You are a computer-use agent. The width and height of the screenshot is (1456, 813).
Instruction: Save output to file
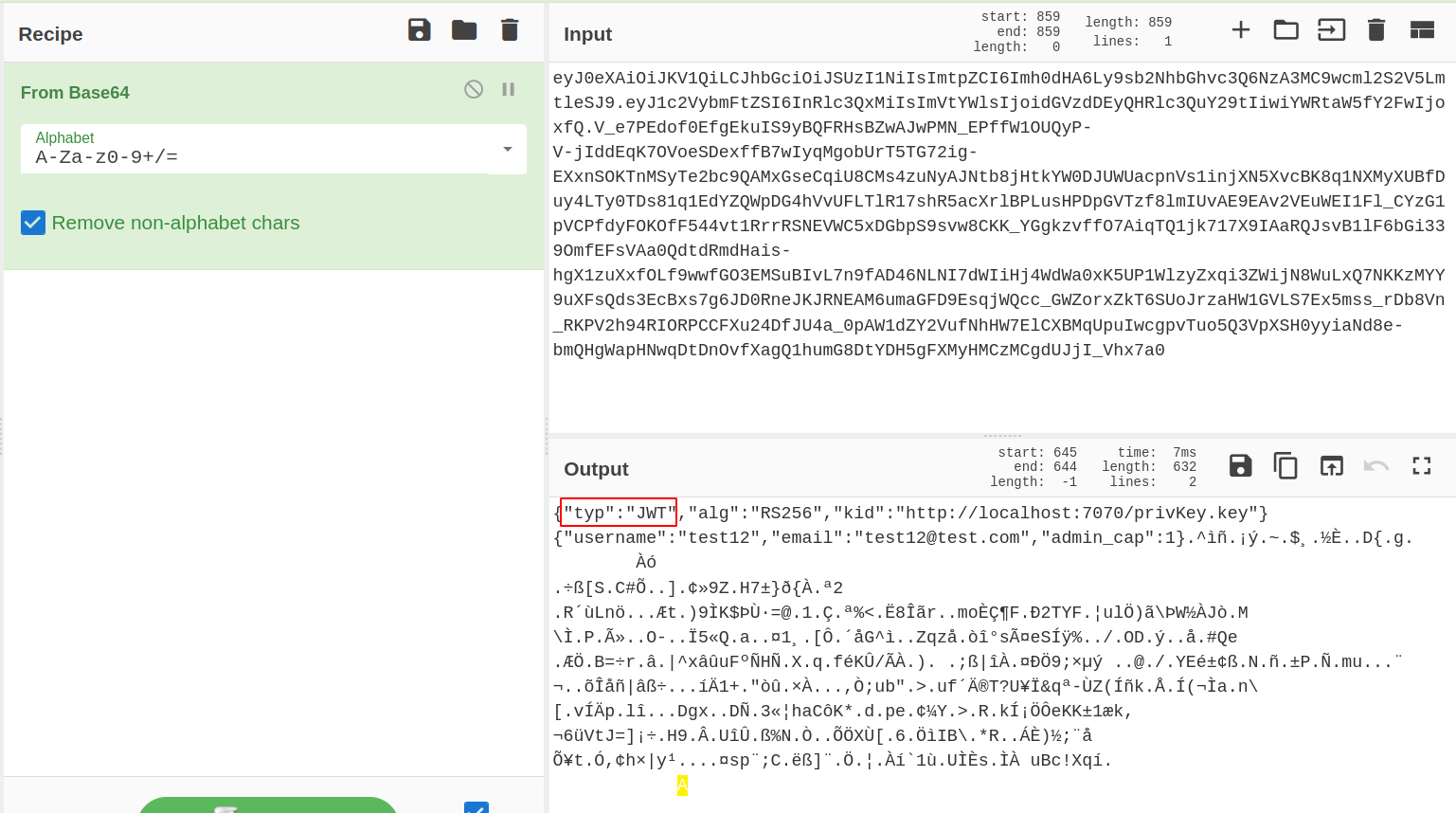[x=1240, y=465]
